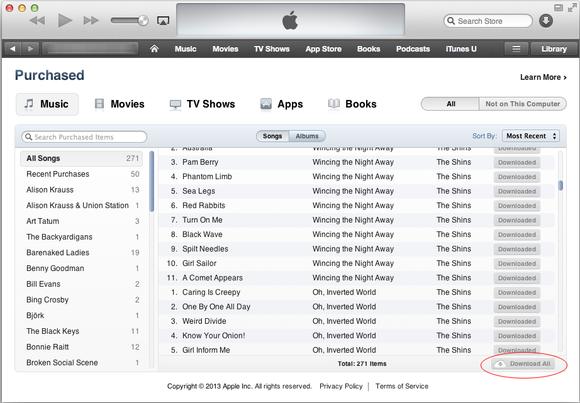Switch filter to Not on This Computer
This screenshot has height=403, width=580.
[x=522, y=104]
